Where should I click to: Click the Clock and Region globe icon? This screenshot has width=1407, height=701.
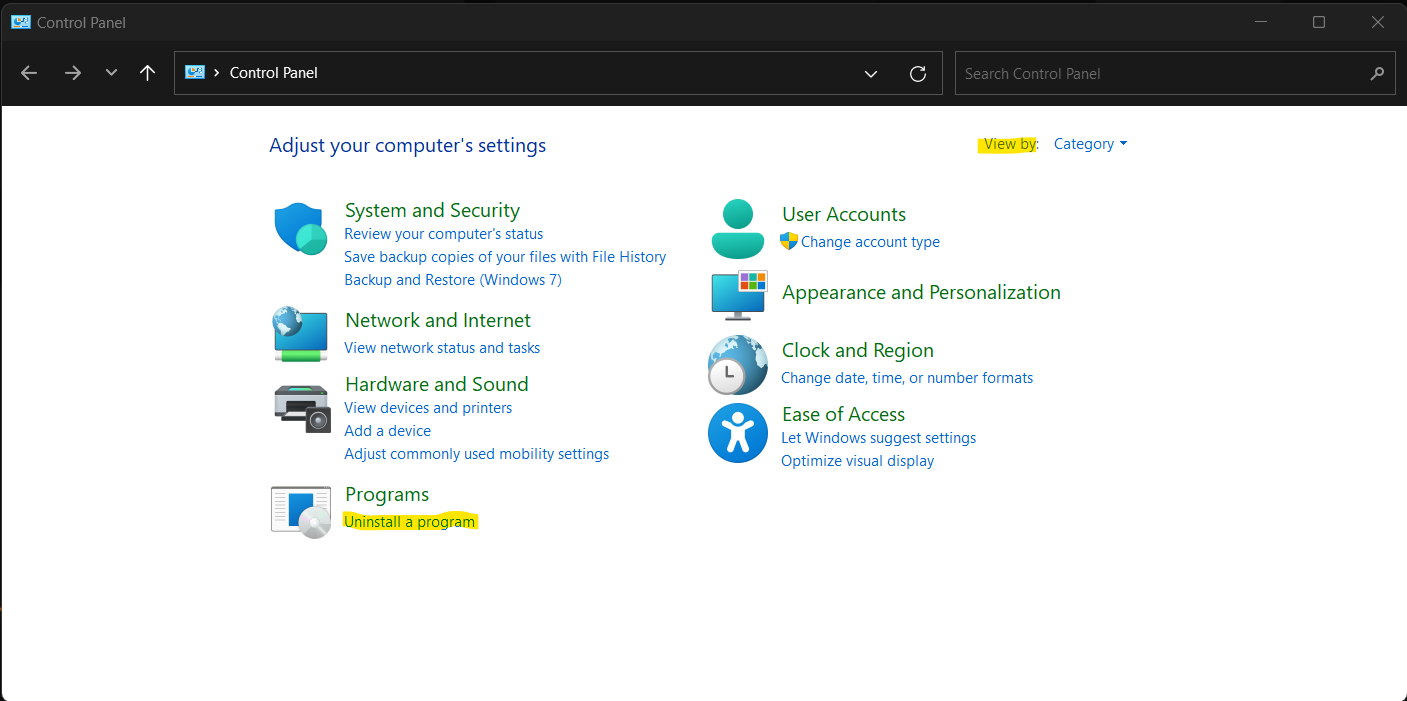pos(737,365)
